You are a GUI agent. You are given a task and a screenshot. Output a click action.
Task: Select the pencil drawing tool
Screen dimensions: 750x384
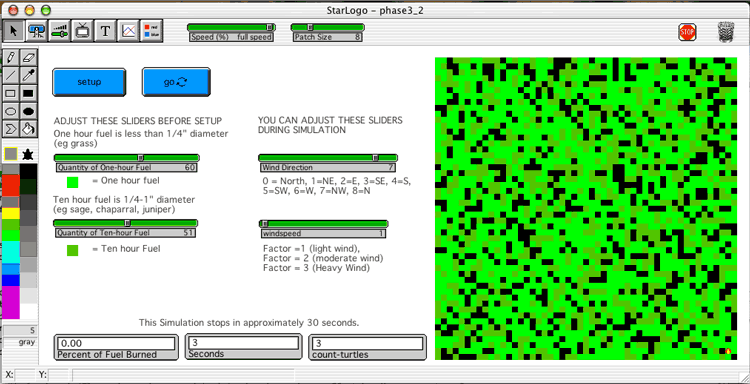[x=11, y=58]
